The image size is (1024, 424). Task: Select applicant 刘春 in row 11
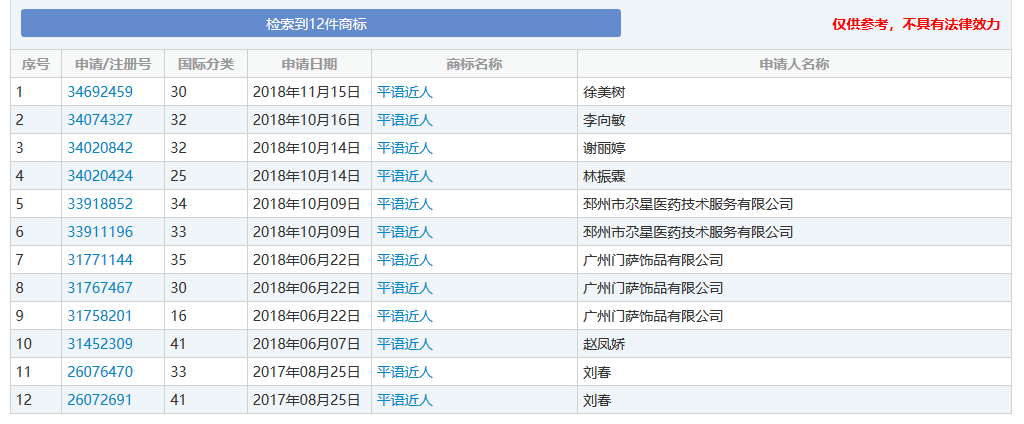click(x=597, y=372)
